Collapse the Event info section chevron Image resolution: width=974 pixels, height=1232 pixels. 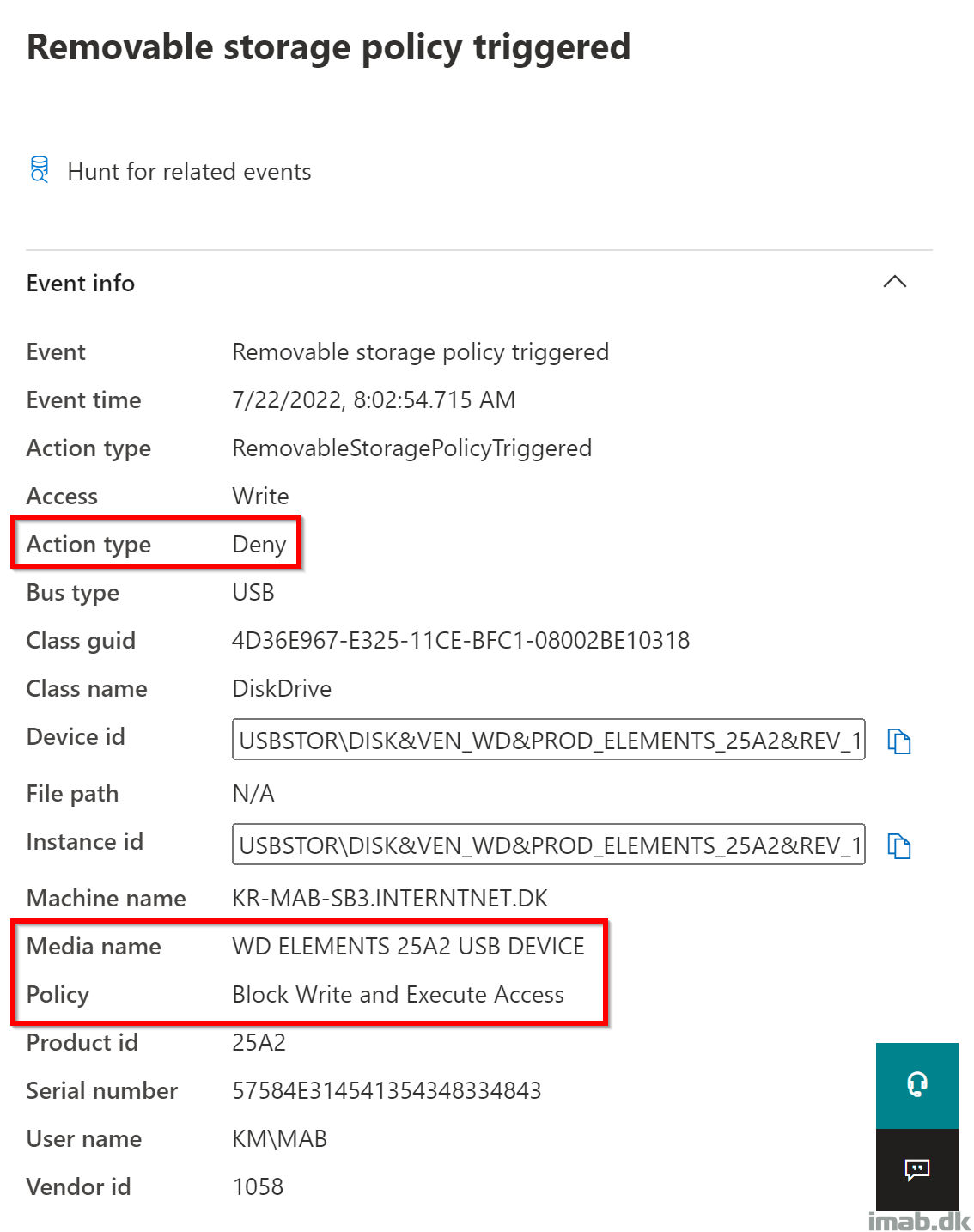pyautogui.click(x=895, y=282)
